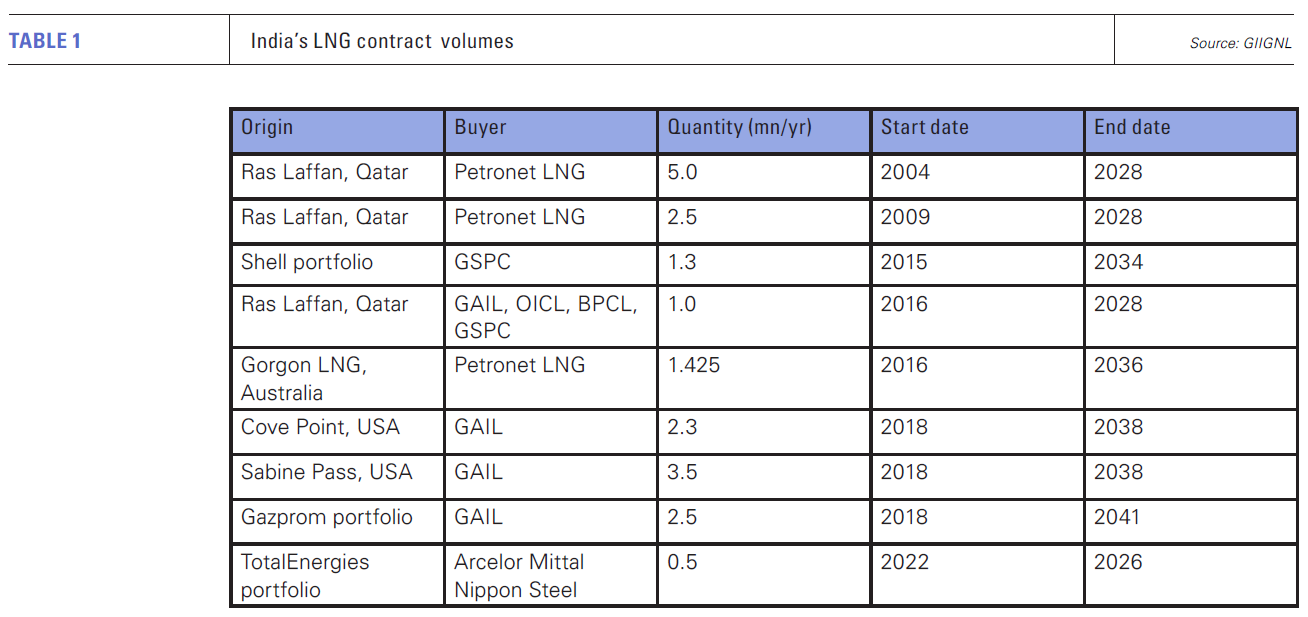Select the 5.0 quantity value
Viewport: 1308px width, 617px height.
[682, 172]
